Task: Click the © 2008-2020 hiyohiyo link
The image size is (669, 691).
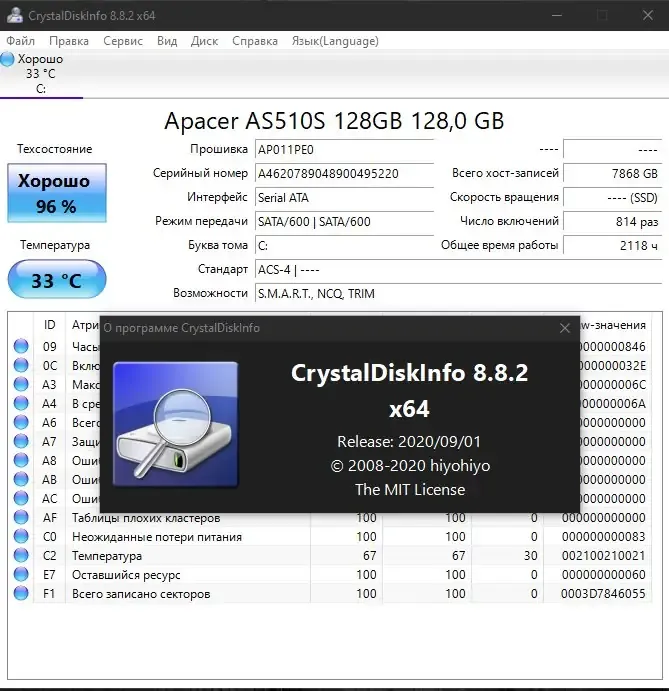Action: [410, 466]
